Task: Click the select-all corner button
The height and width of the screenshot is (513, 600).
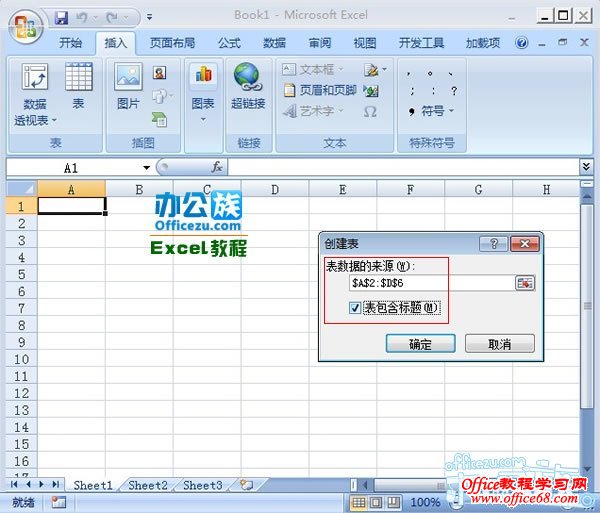Action: pyautogui.click(x=22, y=189)
